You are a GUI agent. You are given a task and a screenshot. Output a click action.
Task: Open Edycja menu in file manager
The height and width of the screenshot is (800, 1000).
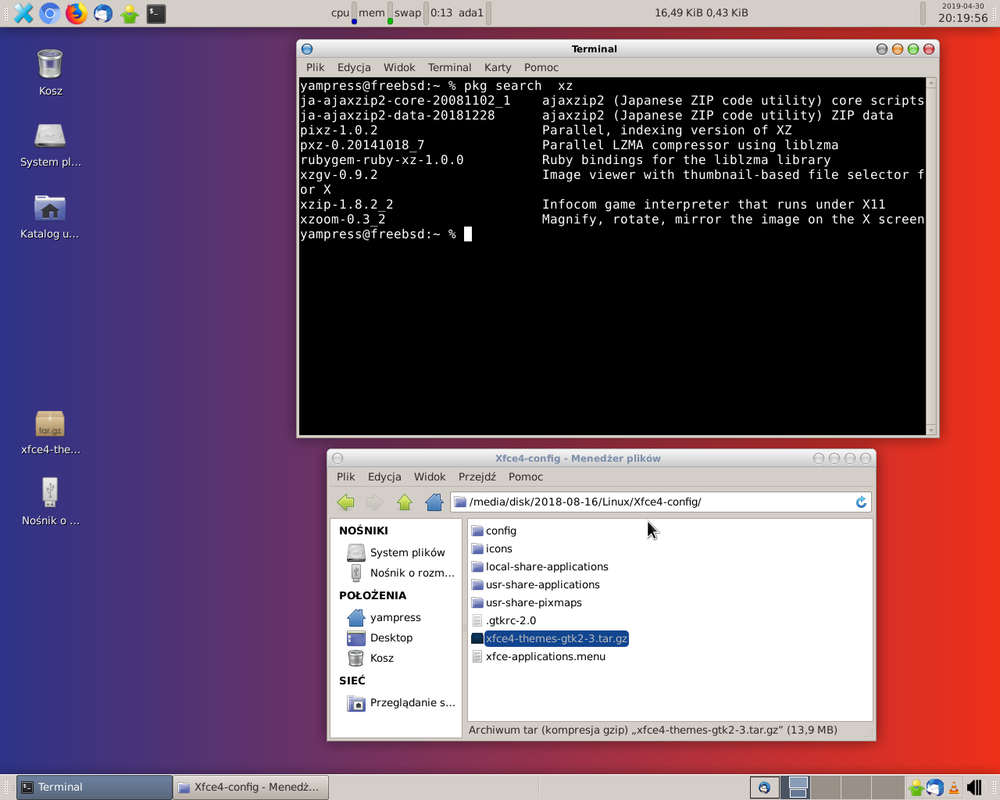[x=385, y=477]
